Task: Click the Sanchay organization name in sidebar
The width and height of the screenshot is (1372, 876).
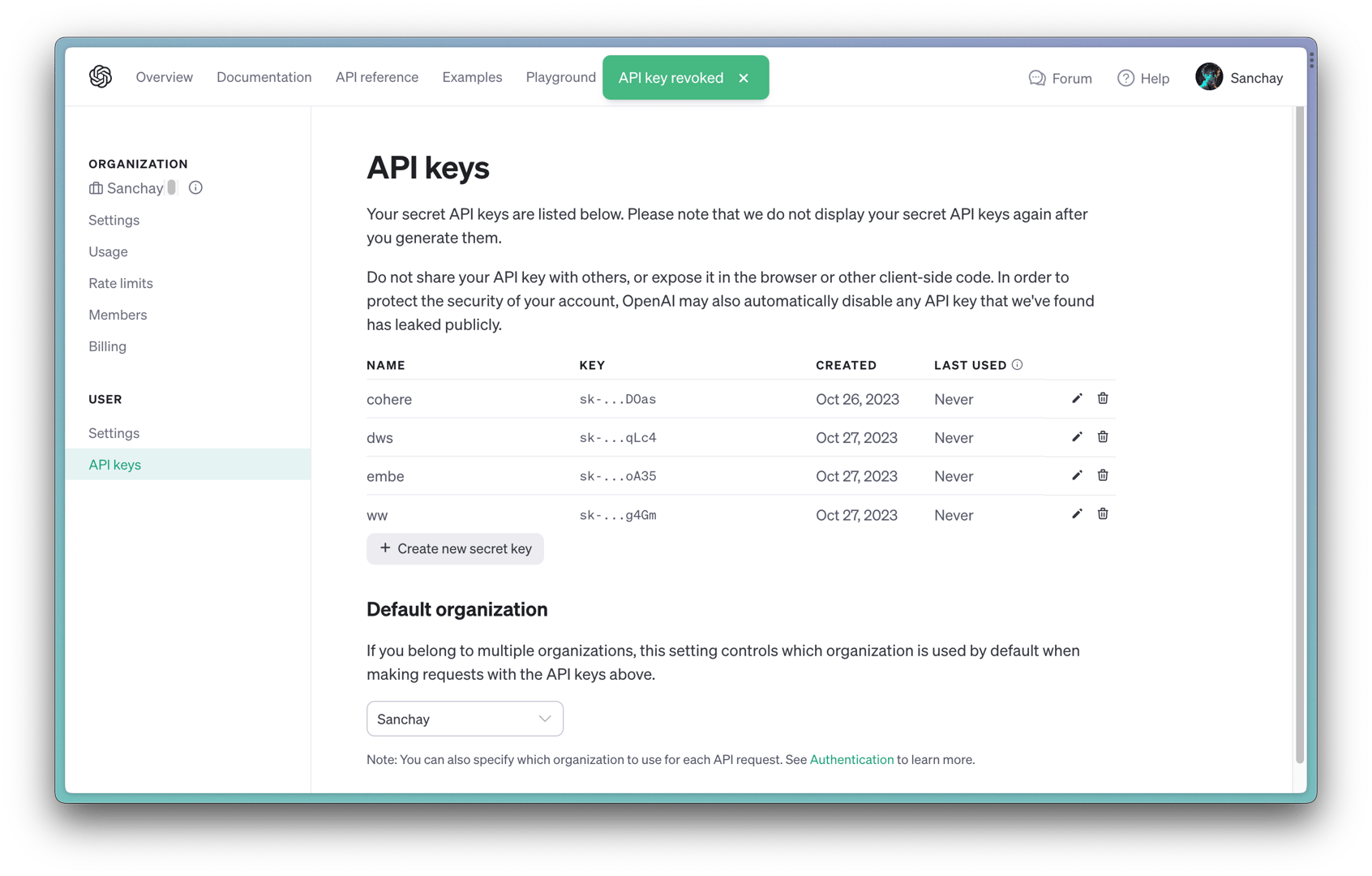Action: coord(135,188)
